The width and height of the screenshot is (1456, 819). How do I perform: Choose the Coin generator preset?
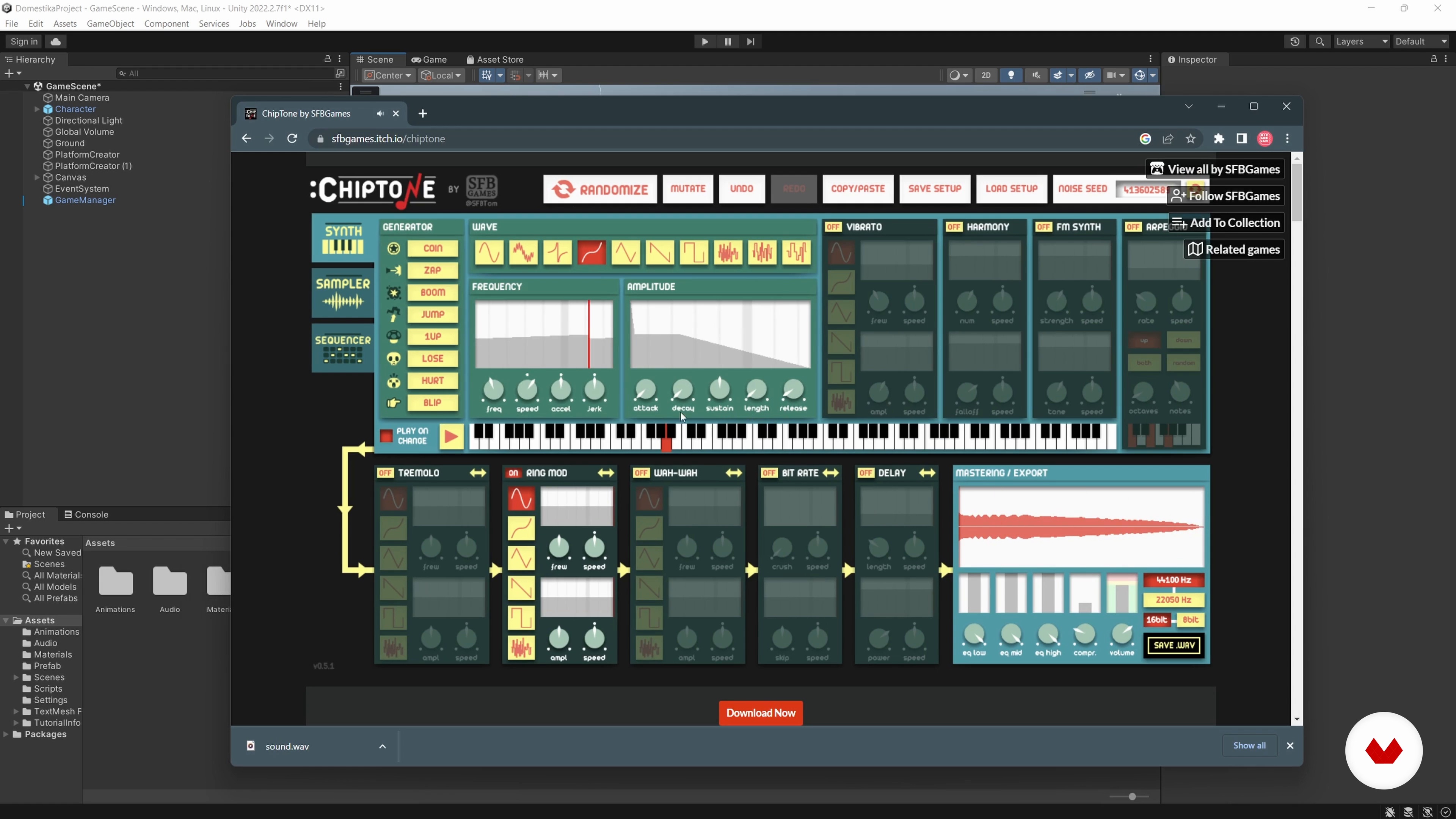[x=432, y=248]
